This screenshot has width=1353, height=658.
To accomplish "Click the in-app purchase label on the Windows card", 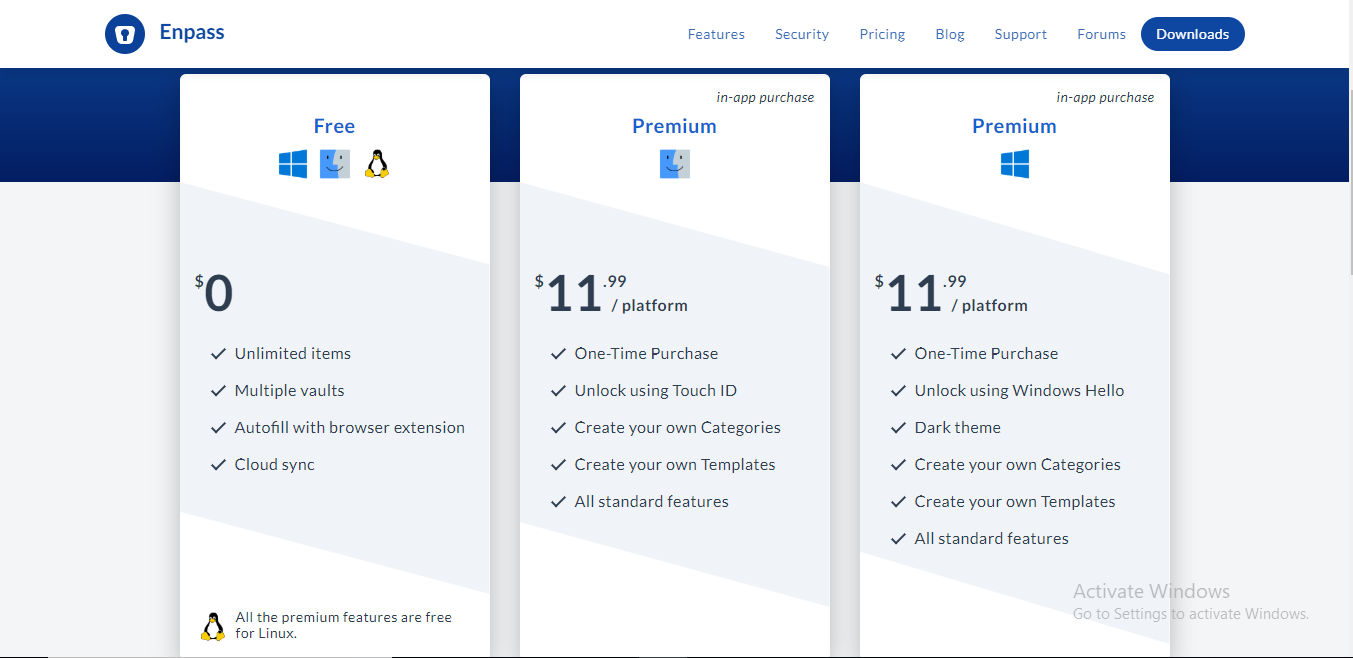I will [1105, 98].
